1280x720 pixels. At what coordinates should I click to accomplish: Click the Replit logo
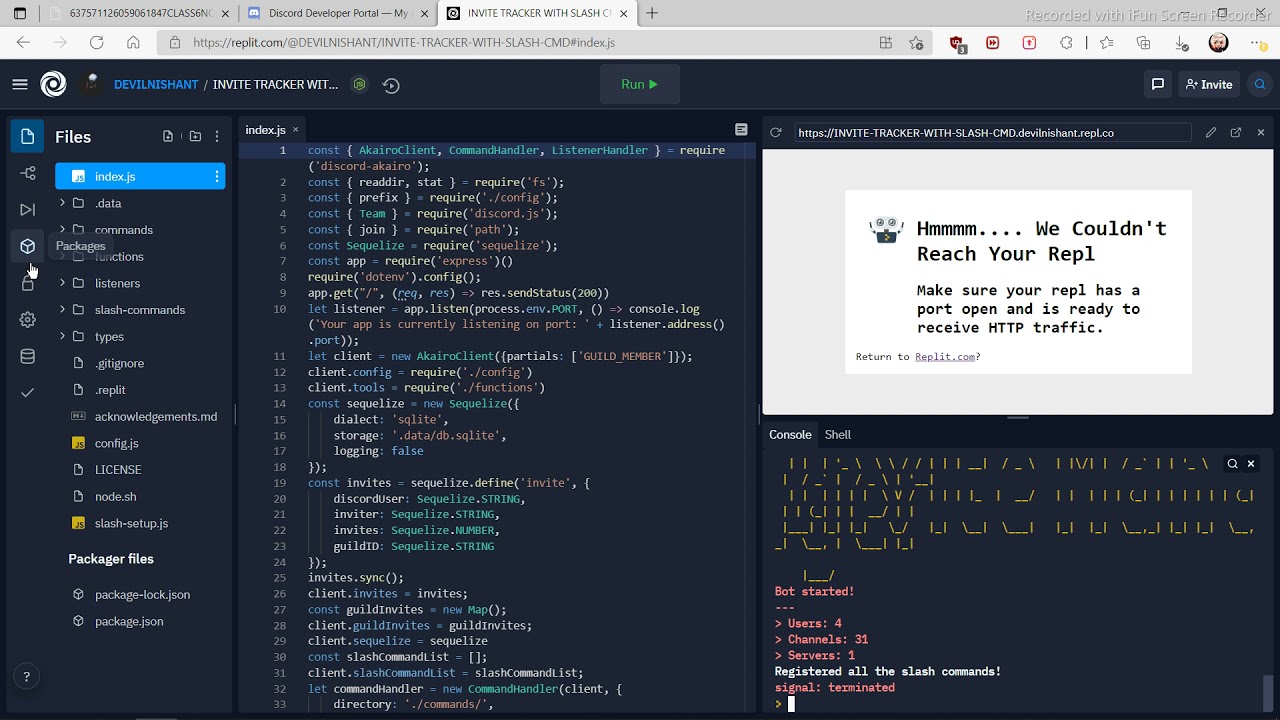[x=53, y=85]
